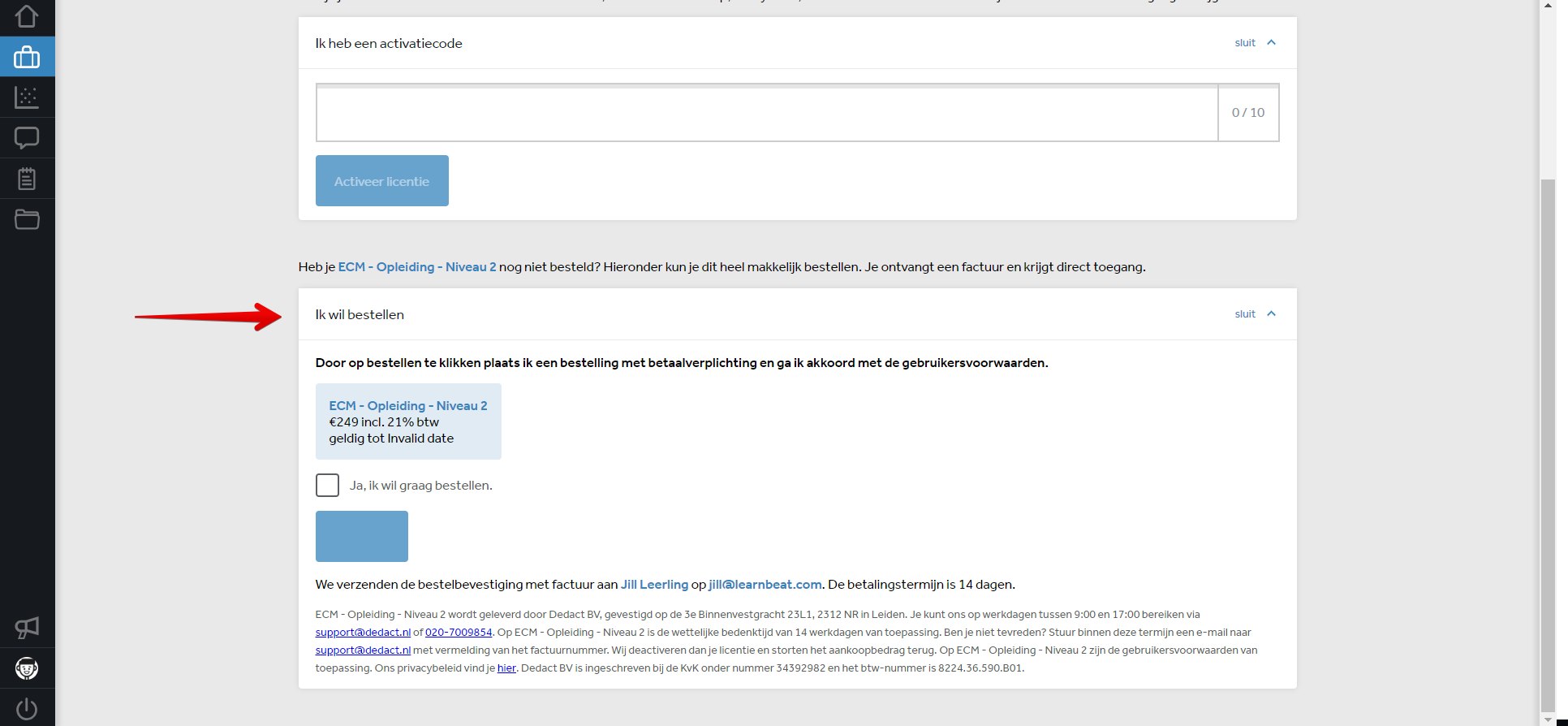
Task: Click 'sluit' in the activatiecode panel
Action: tap(1245, 43)
